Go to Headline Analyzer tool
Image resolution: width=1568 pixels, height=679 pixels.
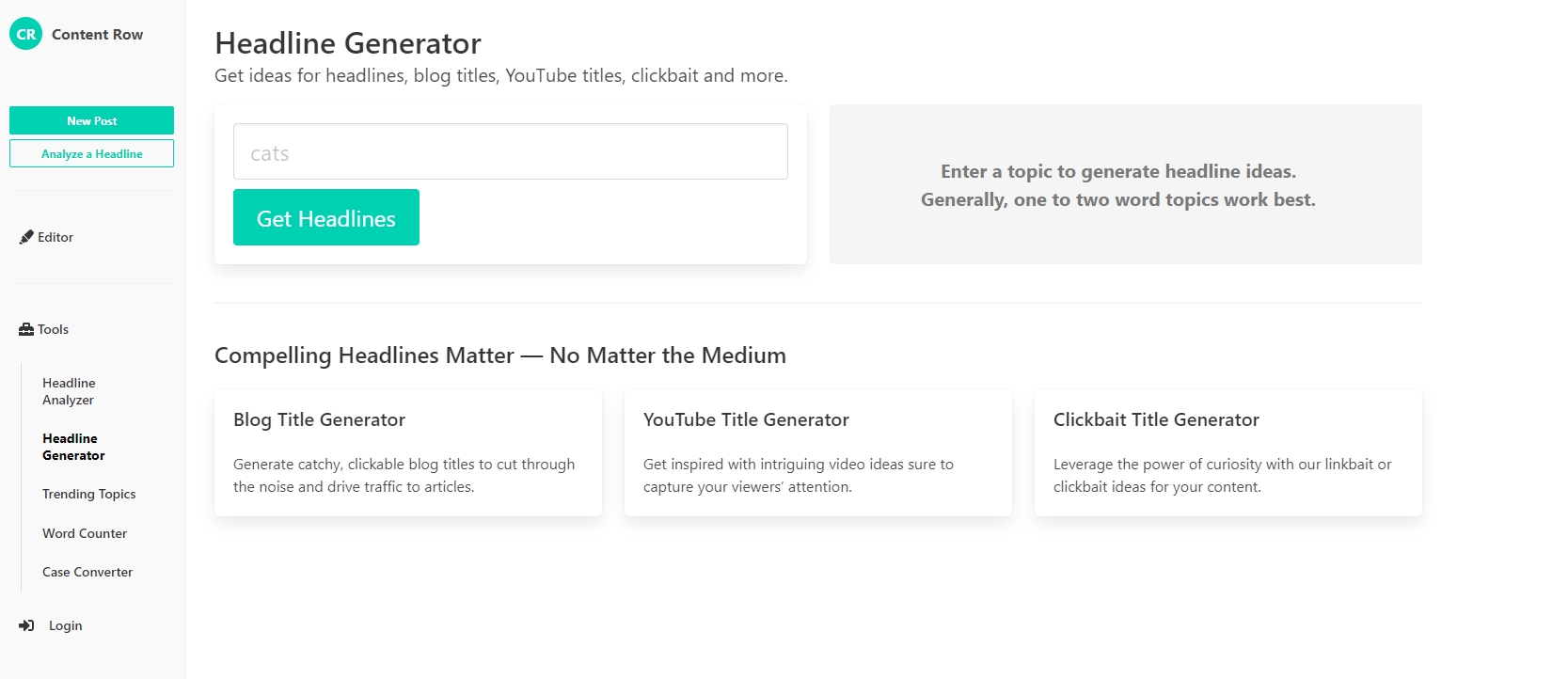click(x=69, y=391)
